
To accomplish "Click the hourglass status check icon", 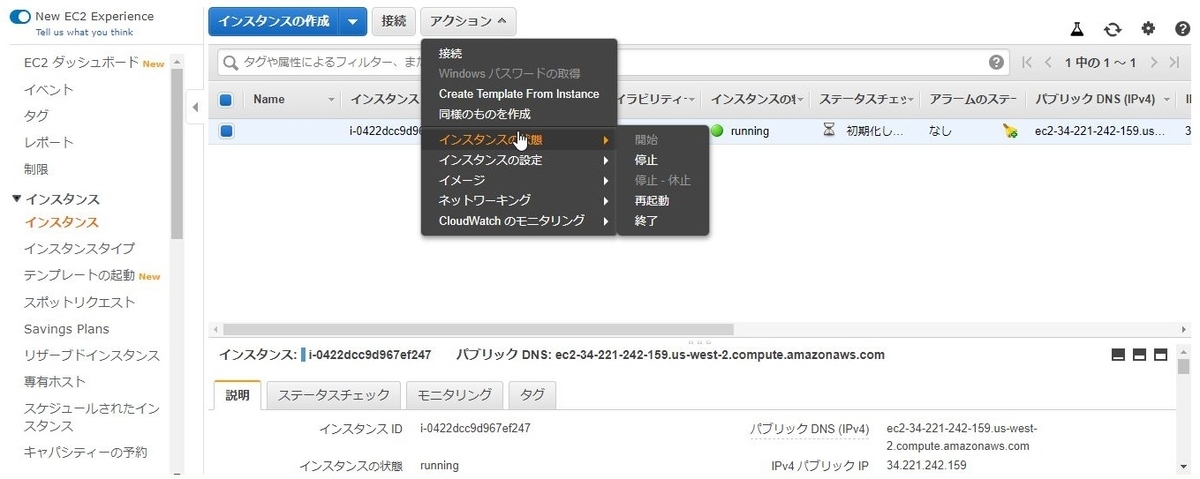I will pyautogui.click(x=828, y=130).
